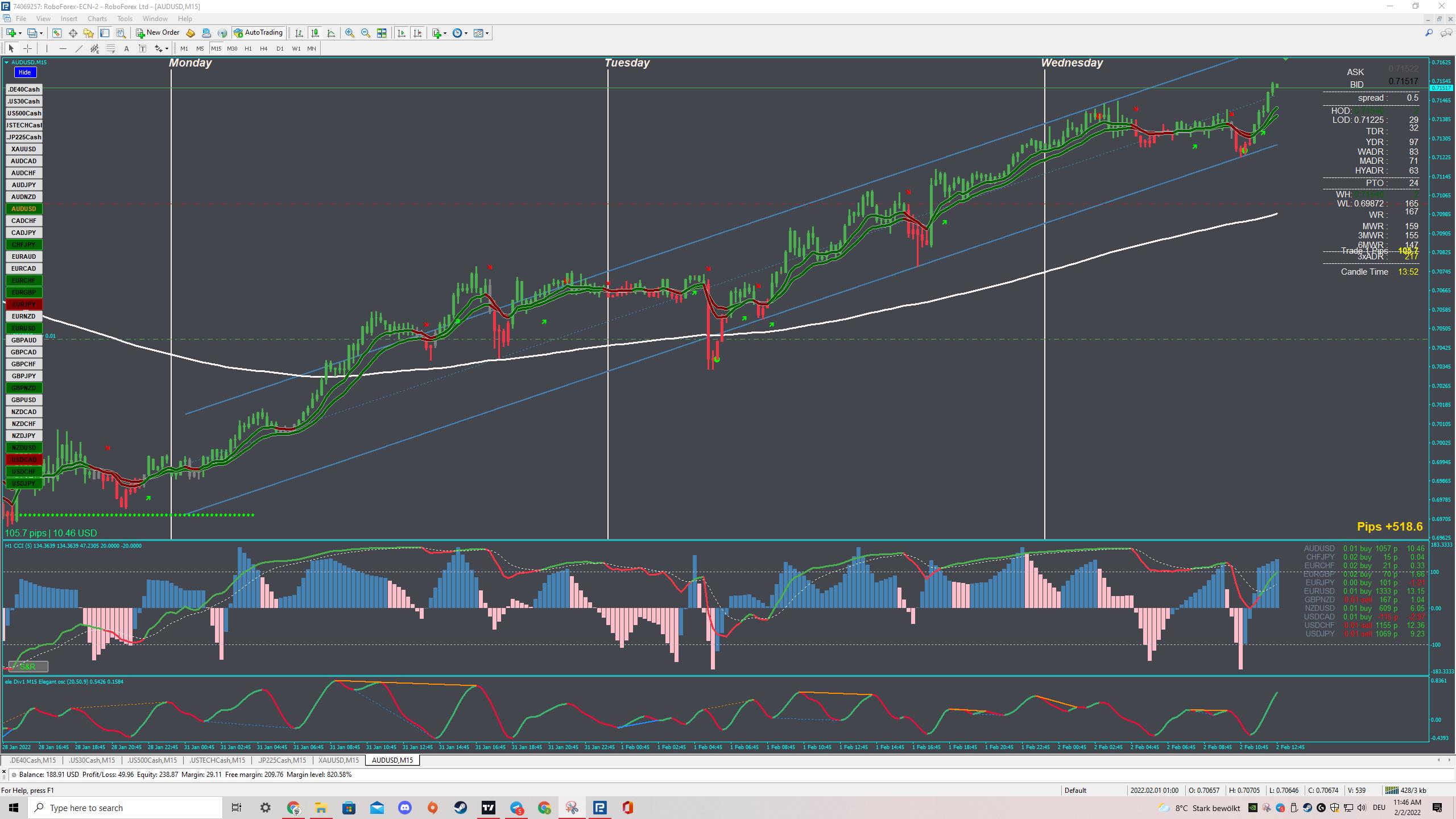This screenshot has width=1456, height=819.
Task: Toggle chart auto scroll
Action: [402, 33]
